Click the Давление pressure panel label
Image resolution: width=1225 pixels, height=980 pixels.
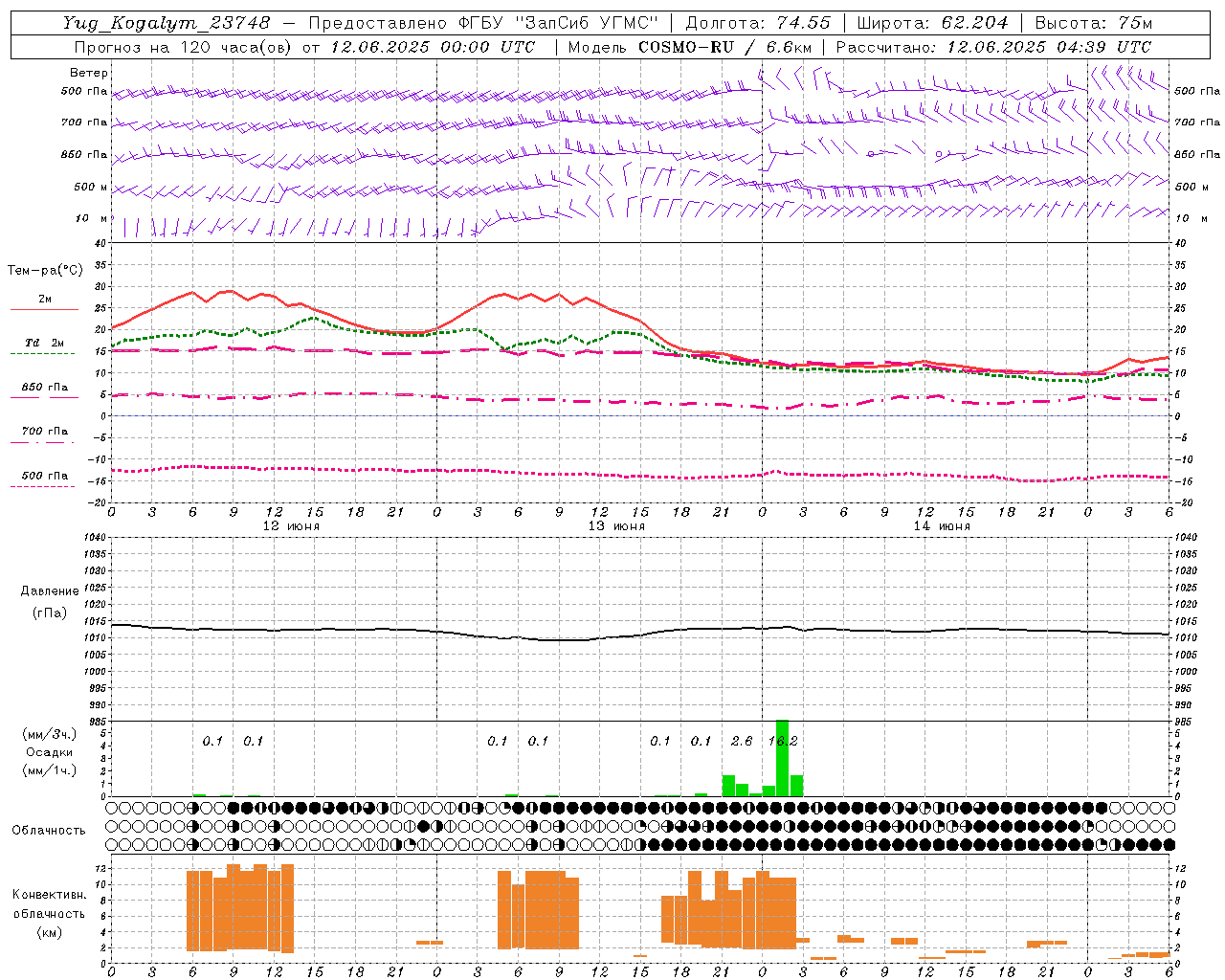point(50,591)
